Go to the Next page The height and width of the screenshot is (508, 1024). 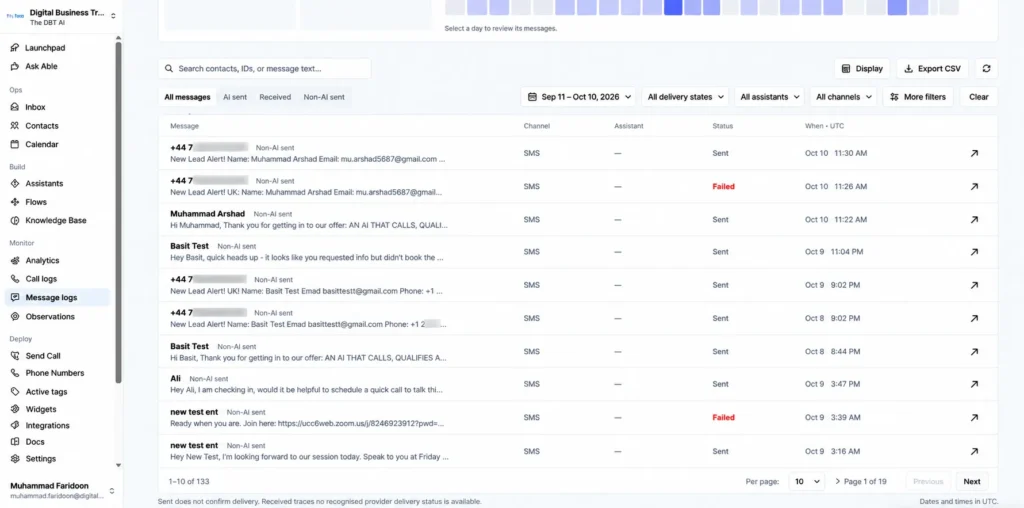[x=972, y=481]
